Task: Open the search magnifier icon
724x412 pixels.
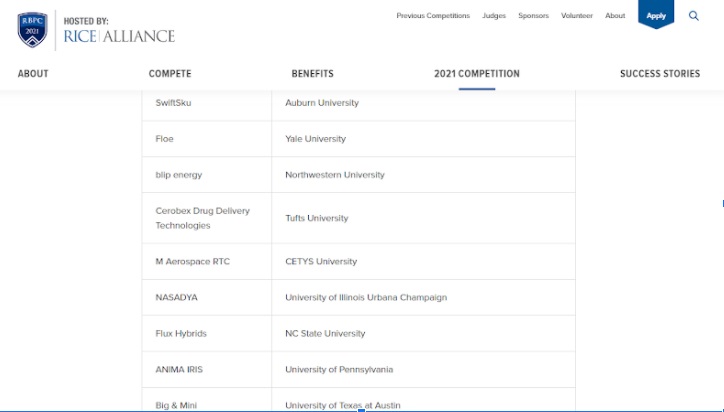Action: click(694, 16)
